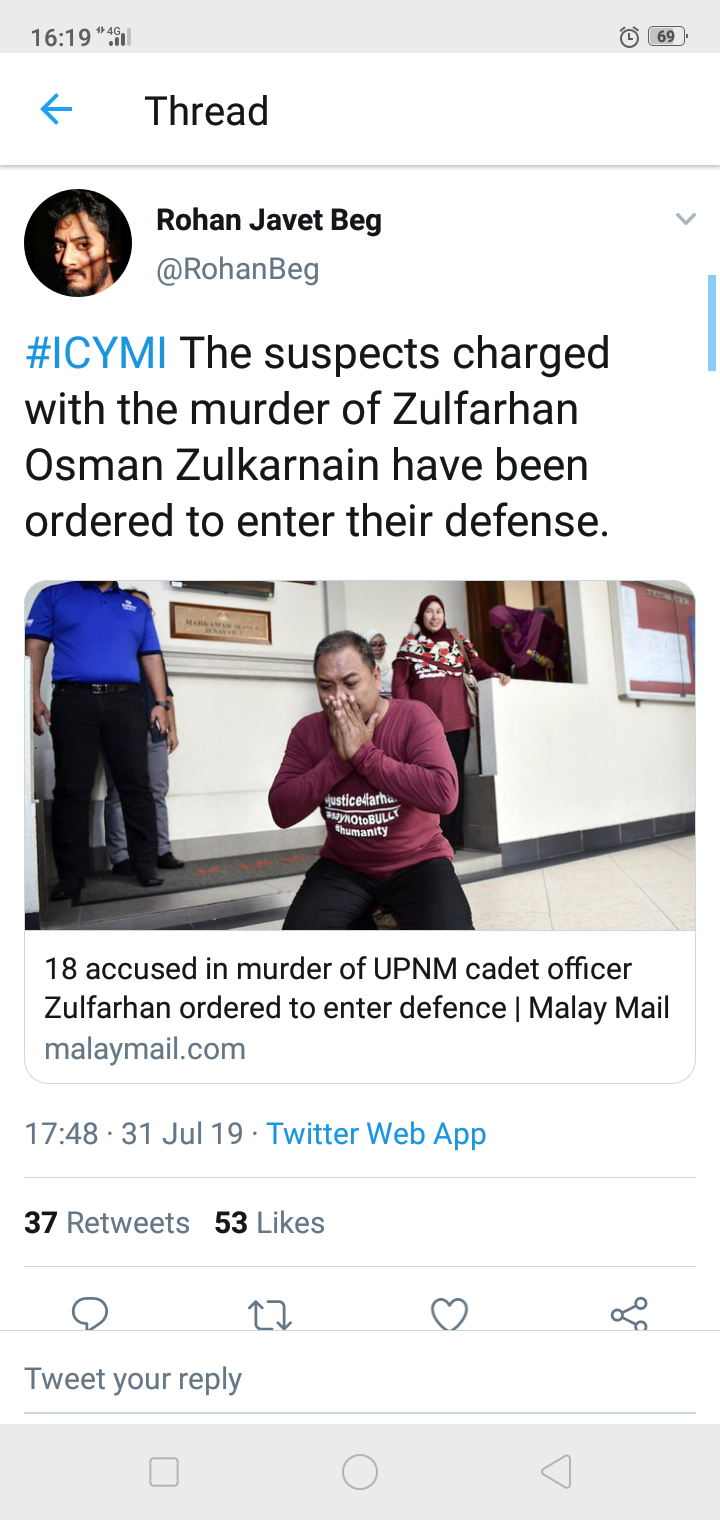Tap the retweet icon

(x=269, y=1314)
